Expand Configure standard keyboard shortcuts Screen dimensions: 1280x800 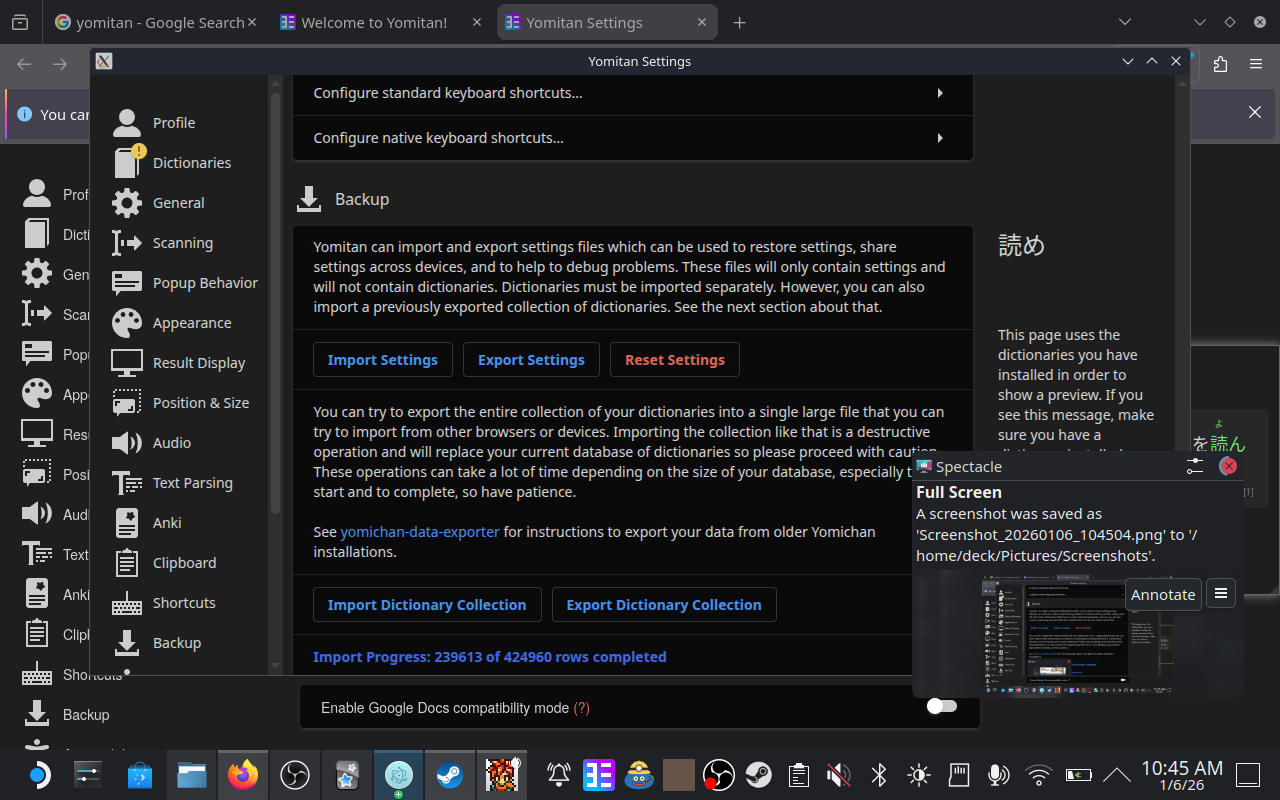632,93
